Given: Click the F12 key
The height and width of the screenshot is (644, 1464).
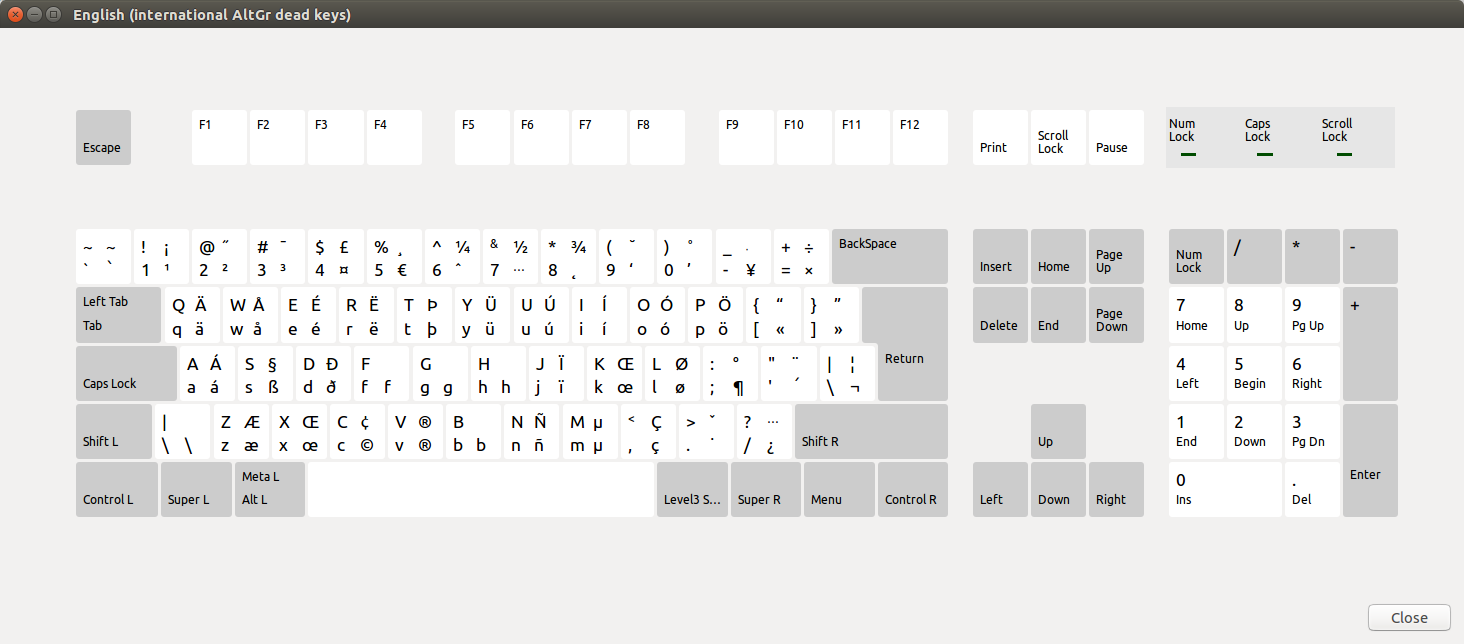Looking at the screenshot, I should pyautogui.click(x=920, y=137).
